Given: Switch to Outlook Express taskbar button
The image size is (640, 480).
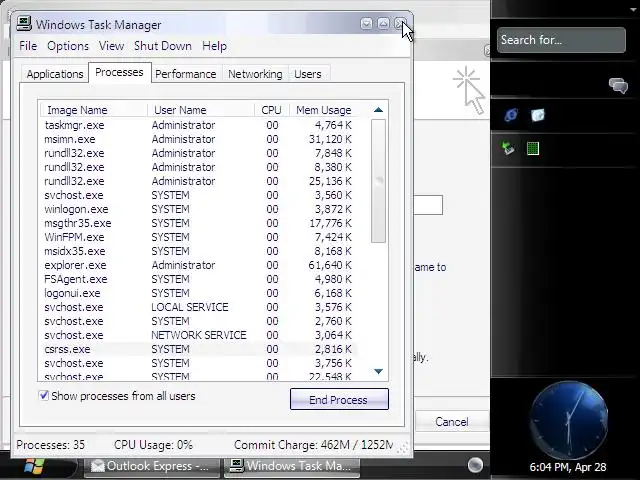Looking at the screenshot, I should pos(151,466).
